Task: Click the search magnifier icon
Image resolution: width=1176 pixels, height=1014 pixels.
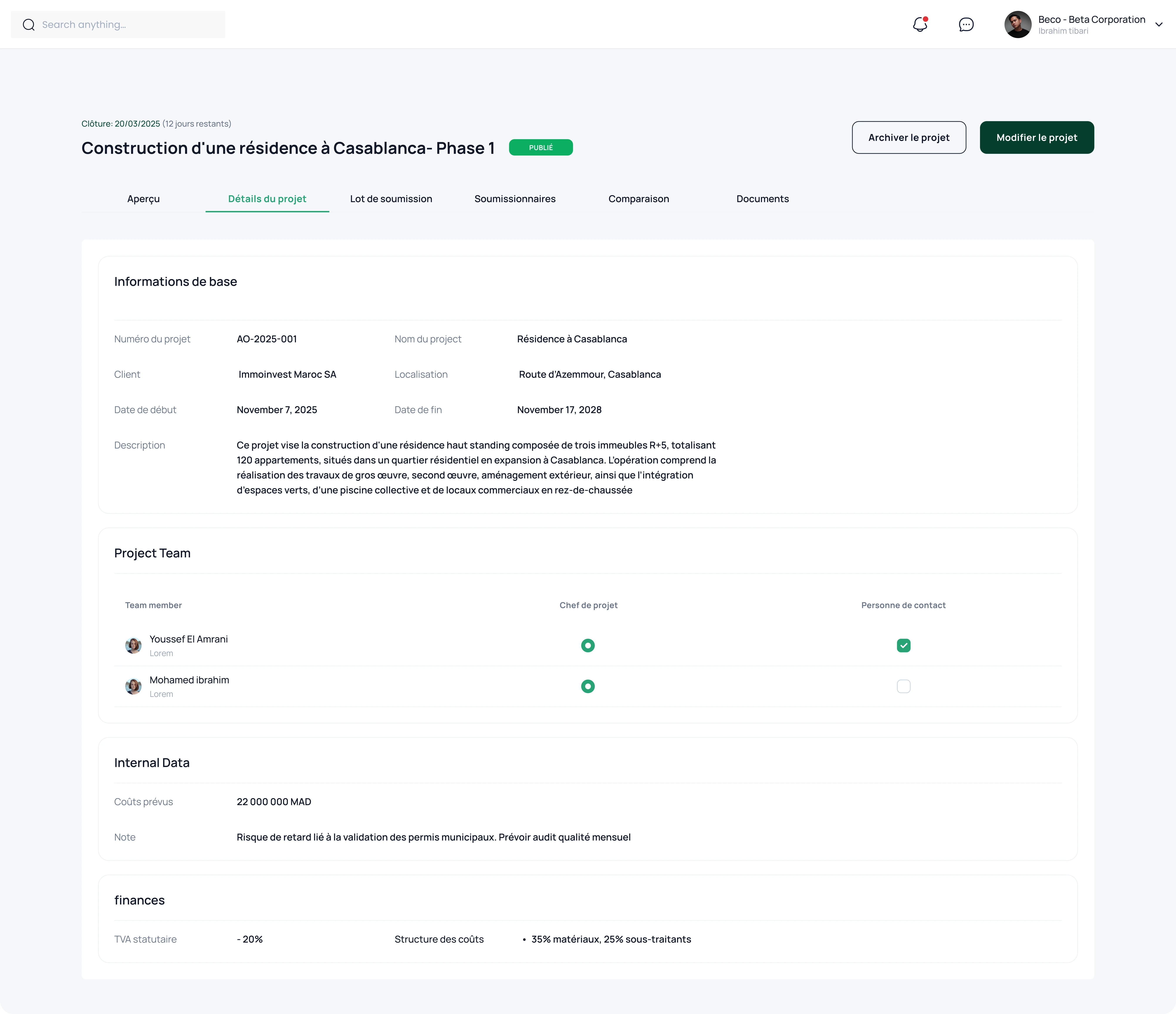Action: (29, 24)
